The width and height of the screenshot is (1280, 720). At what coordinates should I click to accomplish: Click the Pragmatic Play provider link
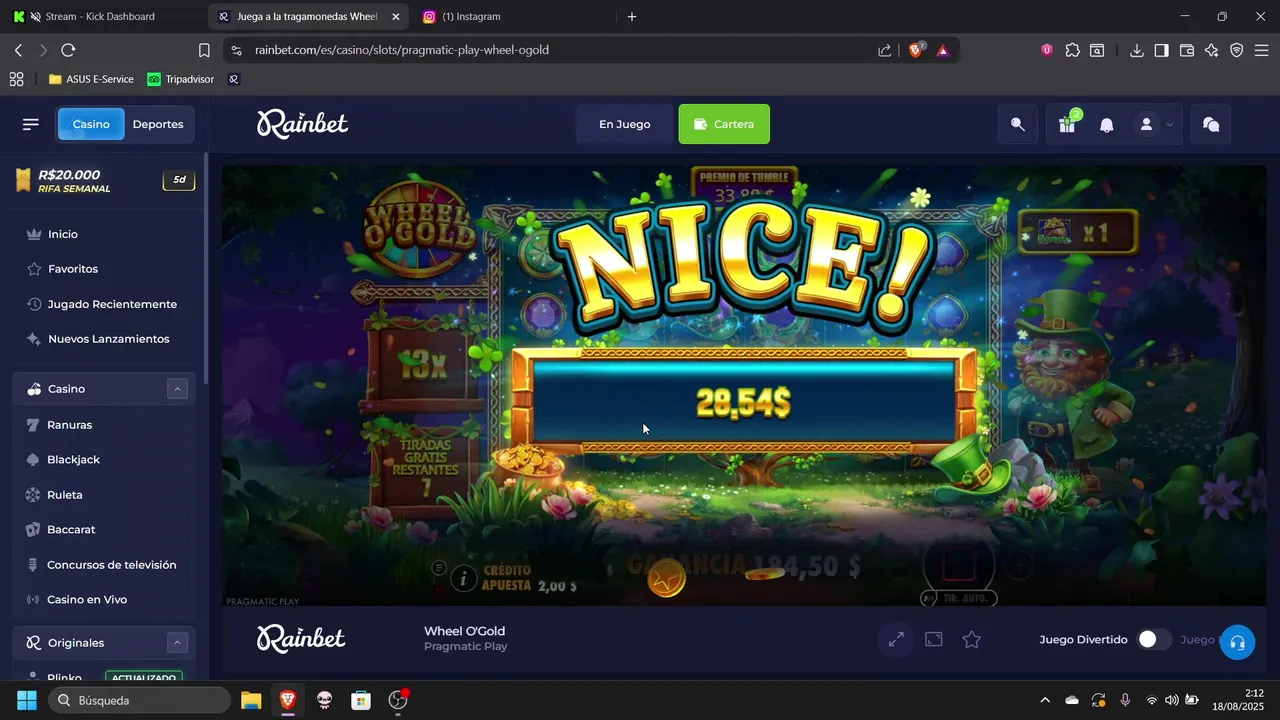(465, 647)
